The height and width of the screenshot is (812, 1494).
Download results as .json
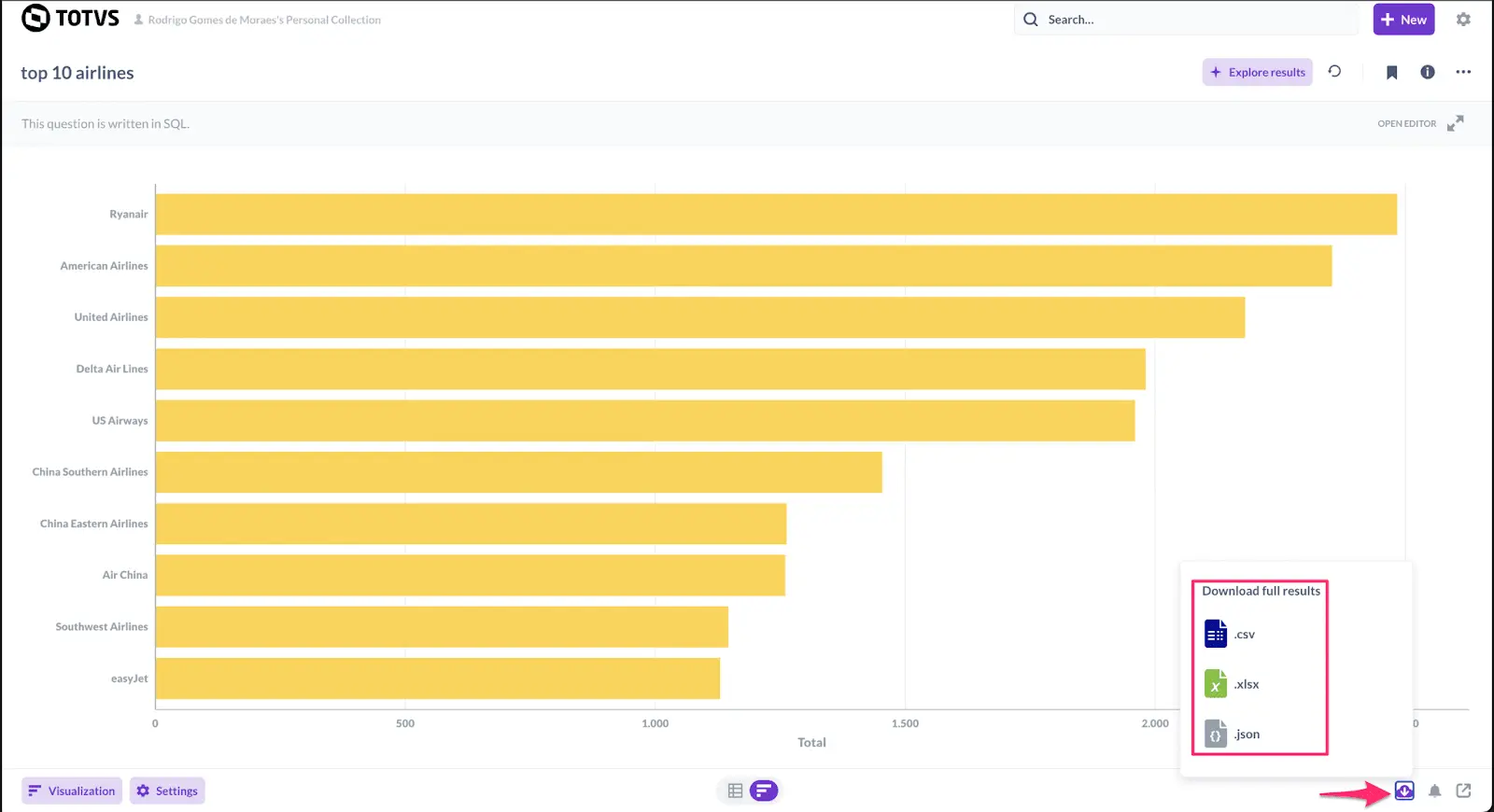[x=1232, y=735]
